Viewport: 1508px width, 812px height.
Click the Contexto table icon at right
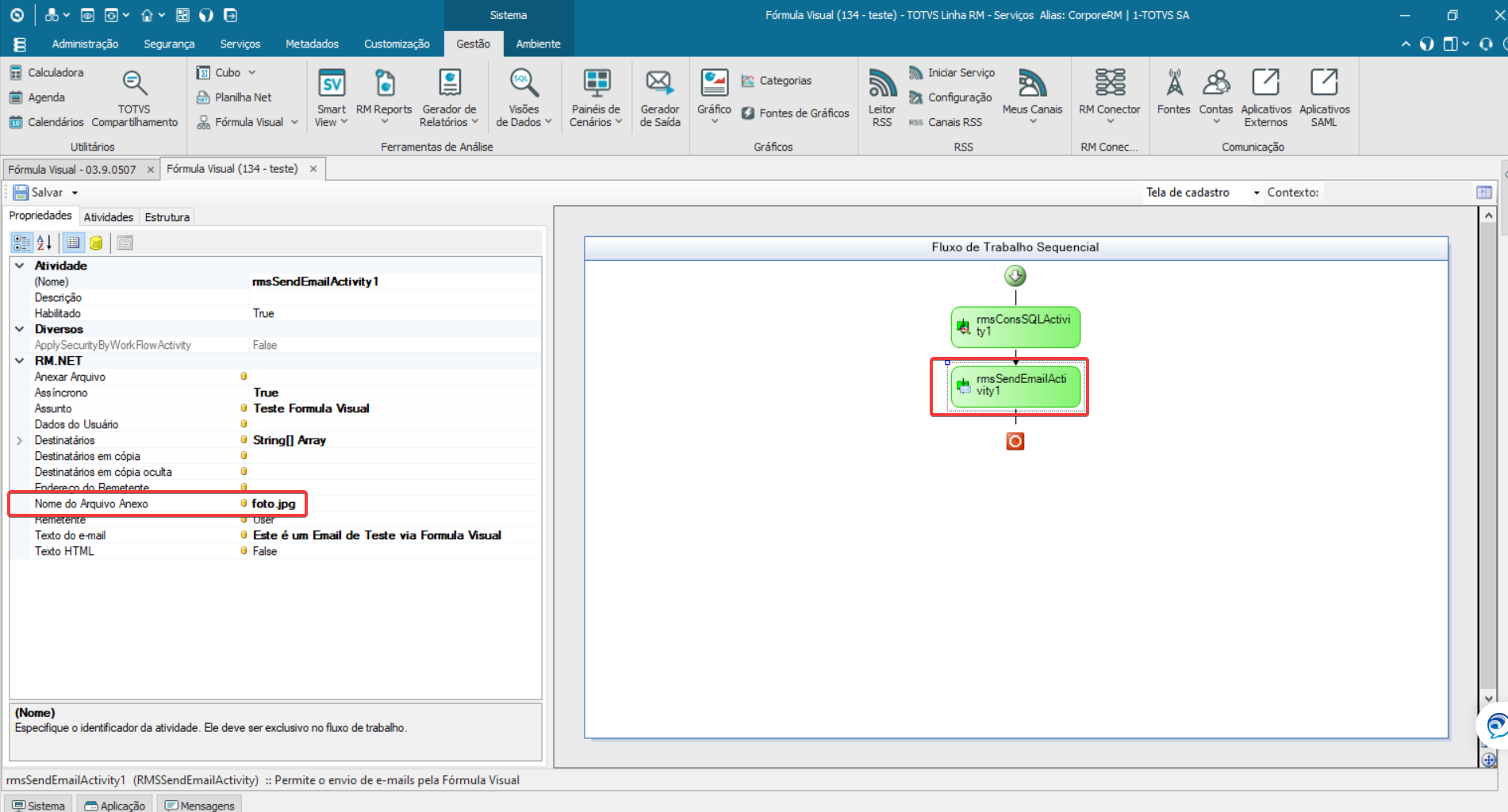coord(1484,193)
